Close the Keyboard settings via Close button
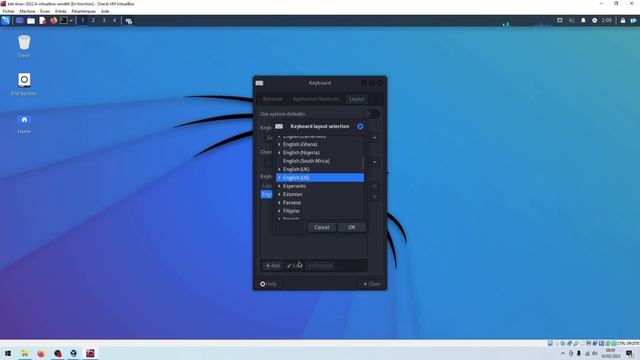This screenshot has height=360, width=640. (372, 284)
